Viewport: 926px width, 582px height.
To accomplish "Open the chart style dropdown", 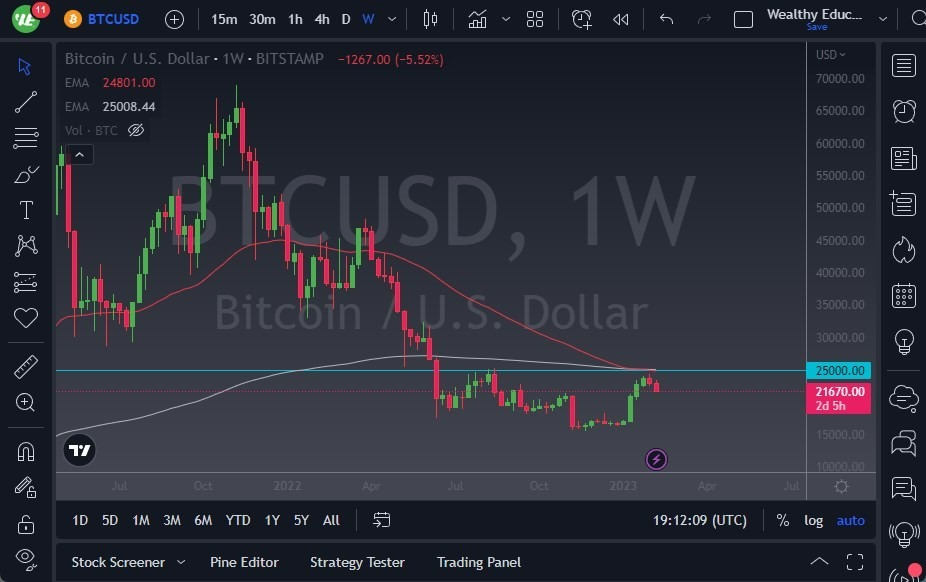I will click(506, 19).
